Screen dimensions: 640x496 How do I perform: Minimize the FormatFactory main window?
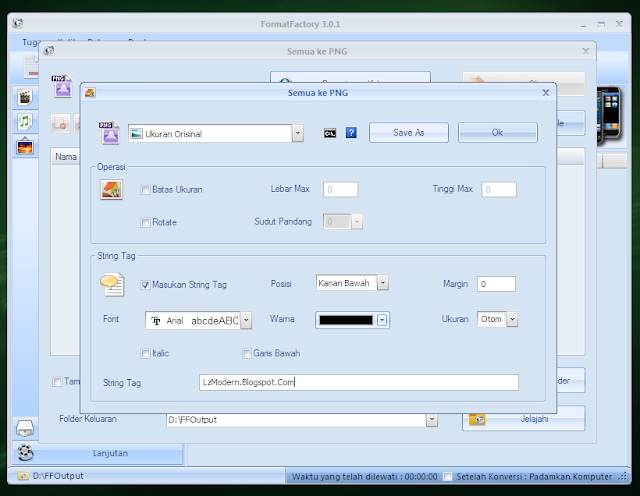(x=583, y=24)
